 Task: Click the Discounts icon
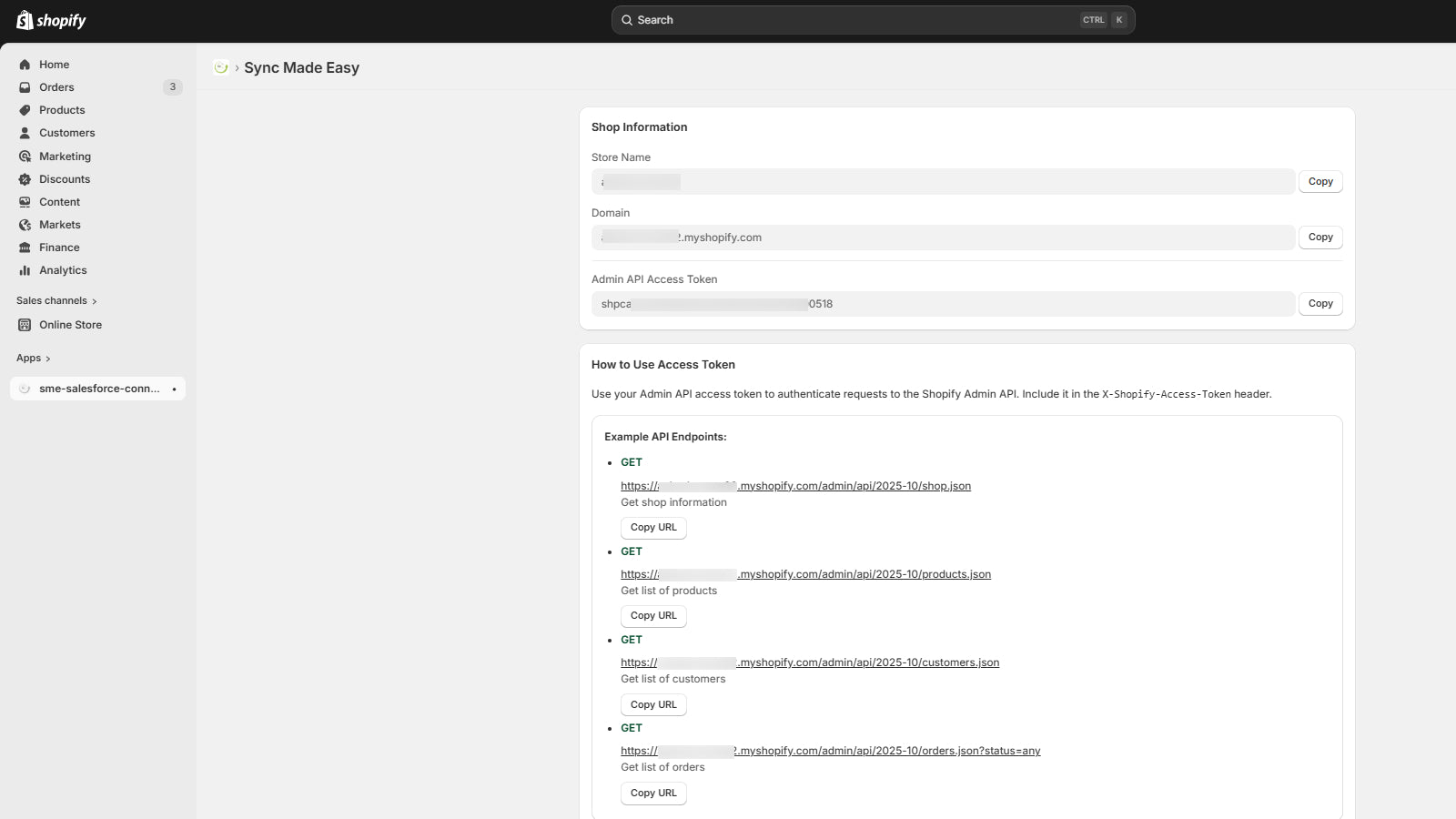tap(25, 178)
